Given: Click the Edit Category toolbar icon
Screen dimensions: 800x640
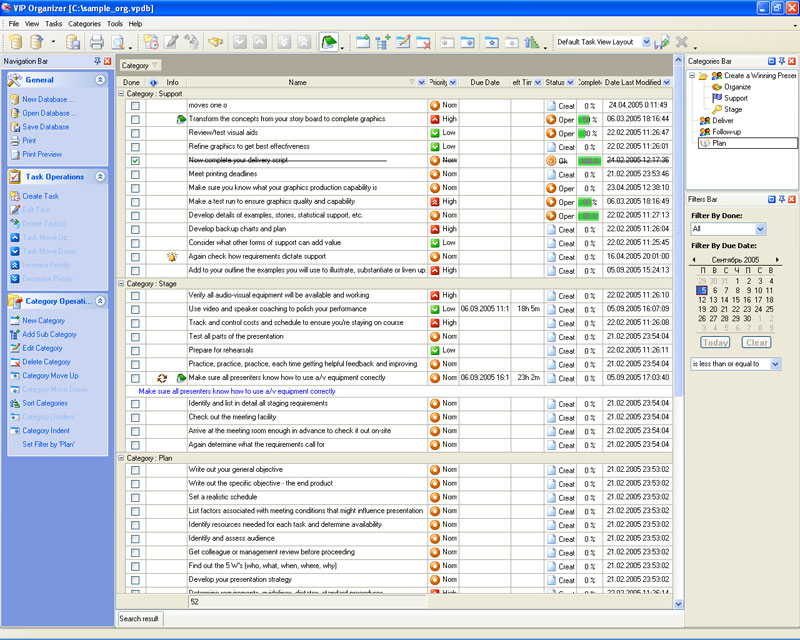Looking at the screenshot, I should pyautogui.click(x=403, y=42).
